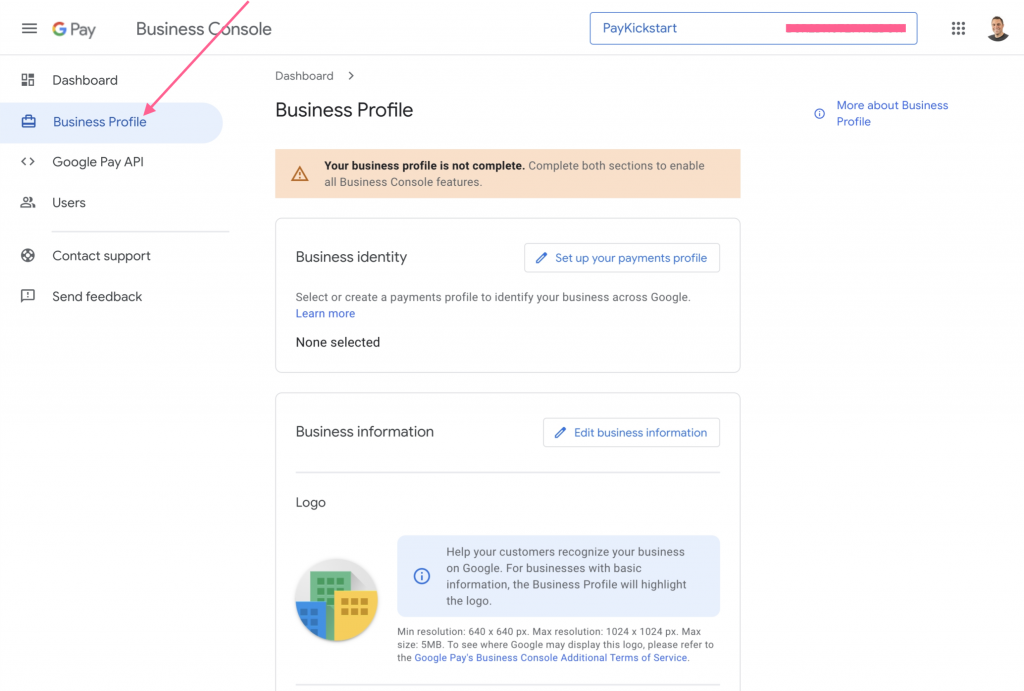Open the Learn more link

click(325, 313)
